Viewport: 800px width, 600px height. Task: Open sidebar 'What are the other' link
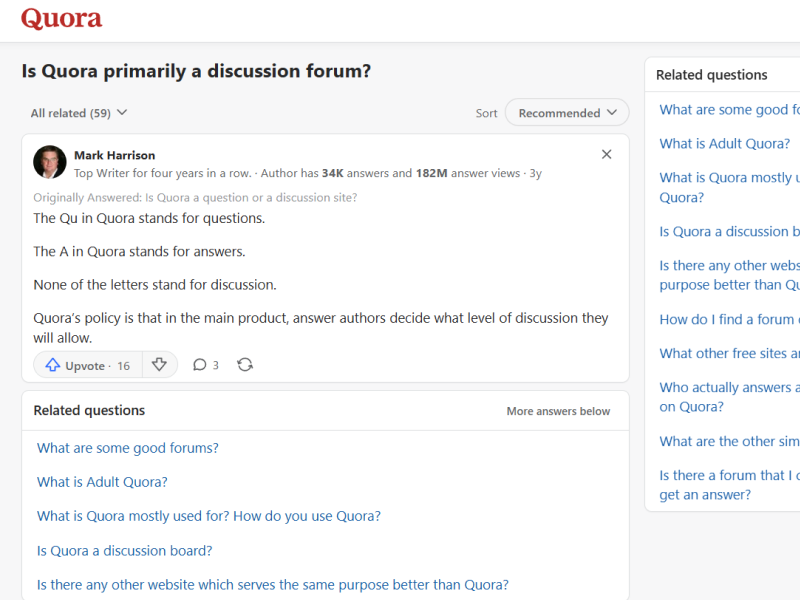point(730,441)
